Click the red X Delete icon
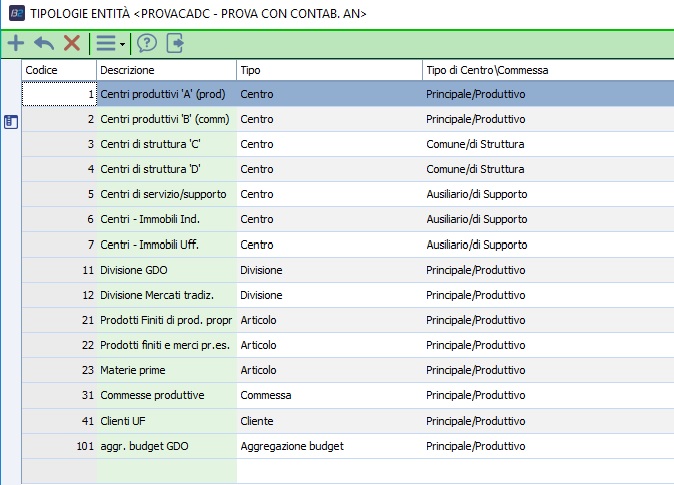This screenshot has width=674, height=485. click(72, 43)
